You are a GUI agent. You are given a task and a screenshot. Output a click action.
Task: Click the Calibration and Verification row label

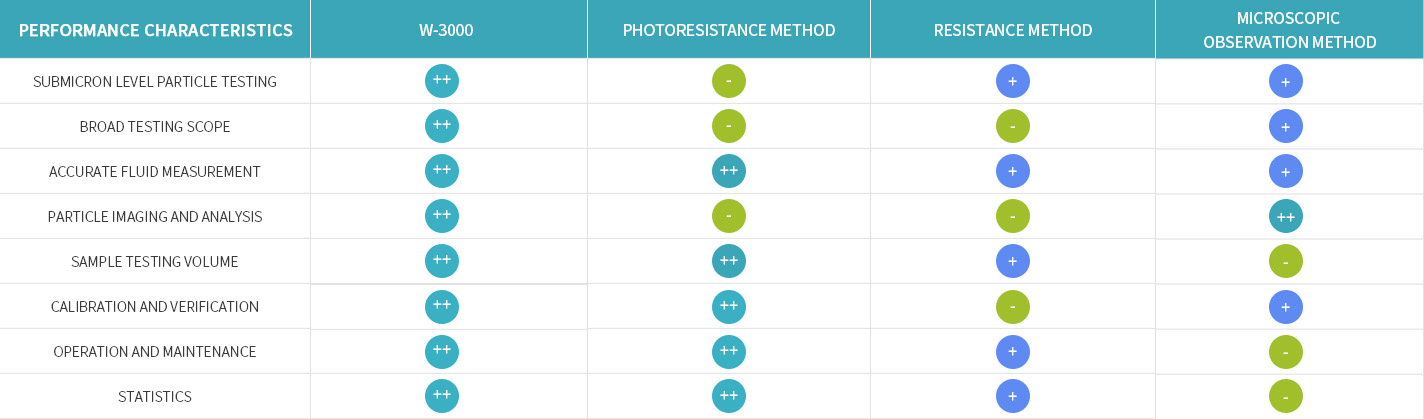(x=155, y=306)
